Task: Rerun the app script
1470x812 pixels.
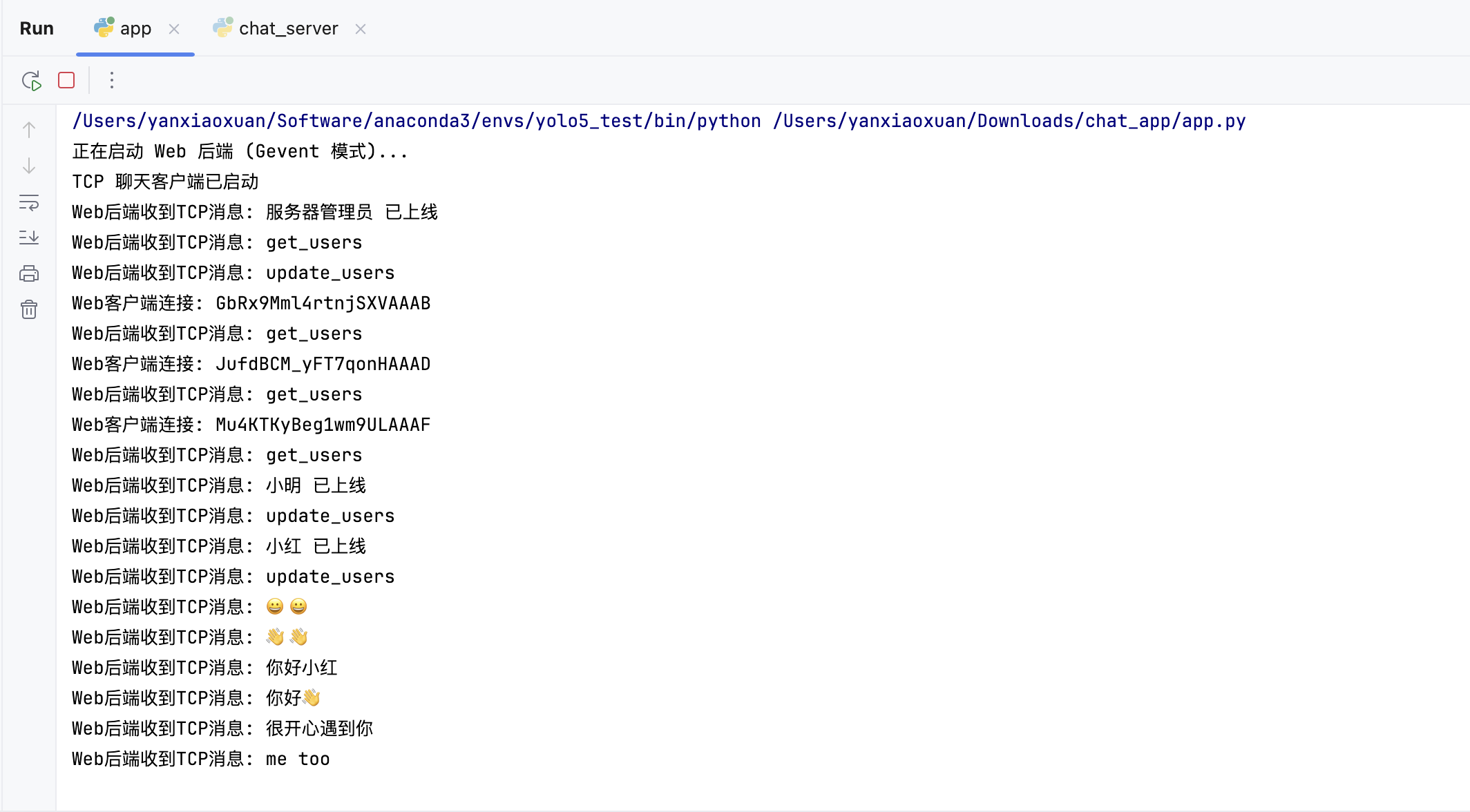Action: 30,80
